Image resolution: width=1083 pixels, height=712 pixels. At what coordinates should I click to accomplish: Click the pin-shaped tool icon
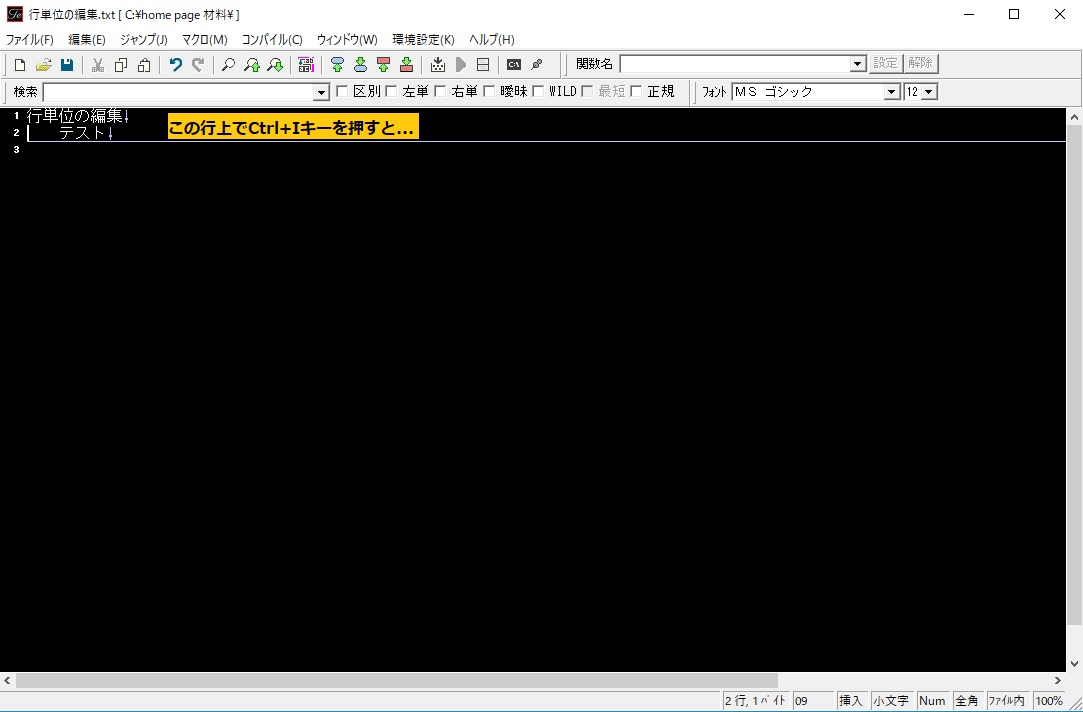click(537, 65)
